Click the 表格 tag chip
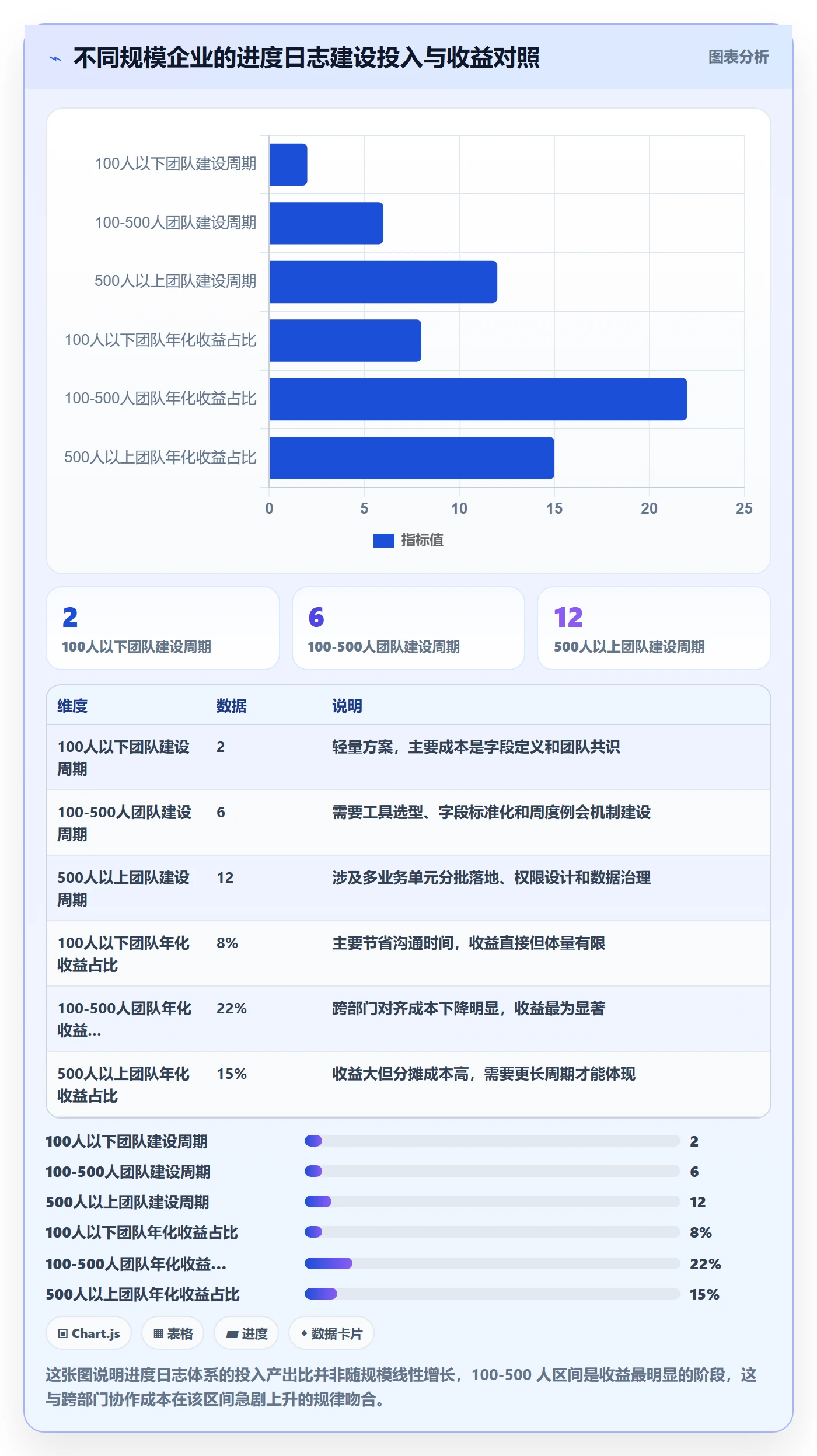The image size is (817, 1456). [173, 1333]
